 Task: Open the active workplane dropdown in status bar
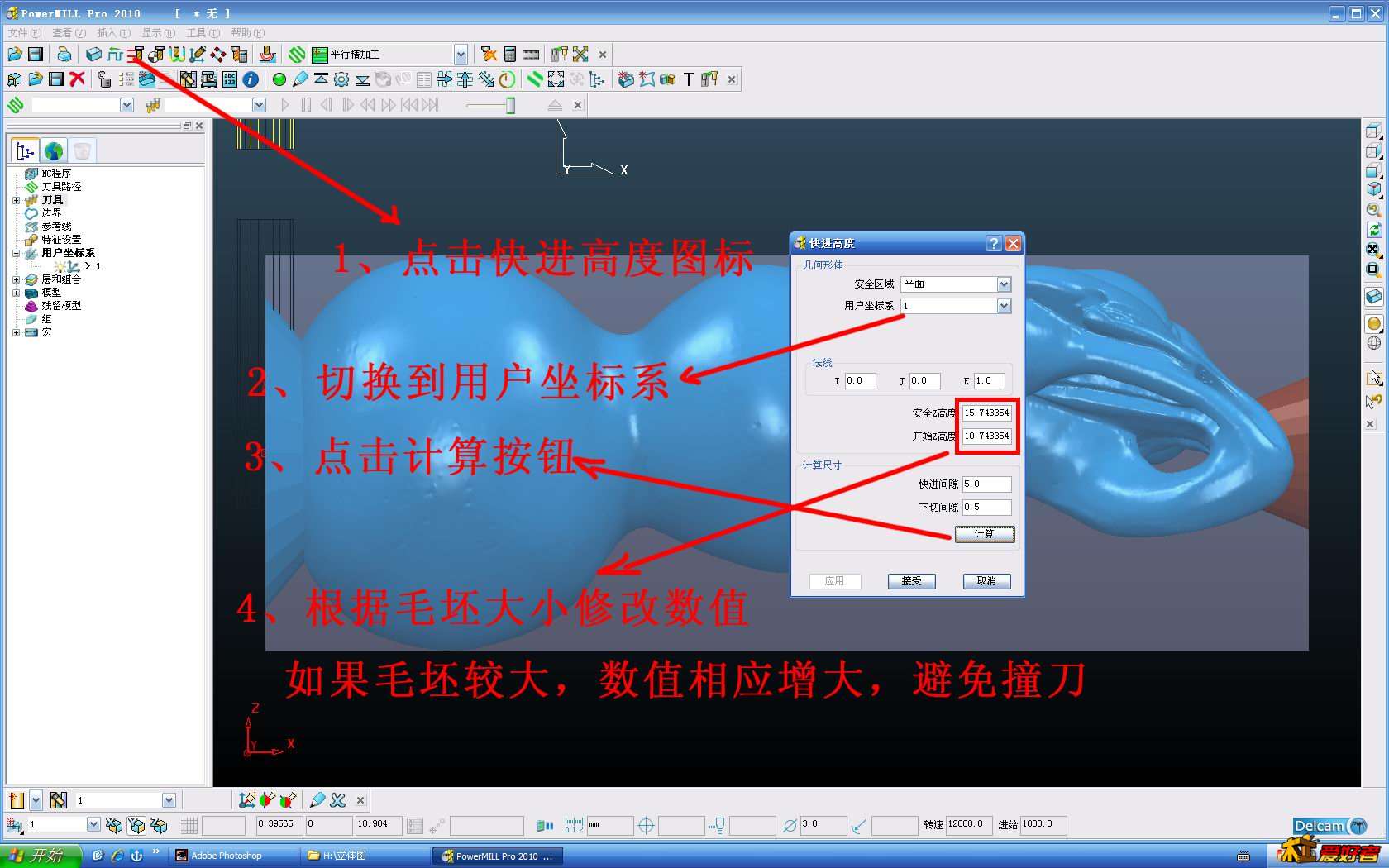(x=93, y=824)
